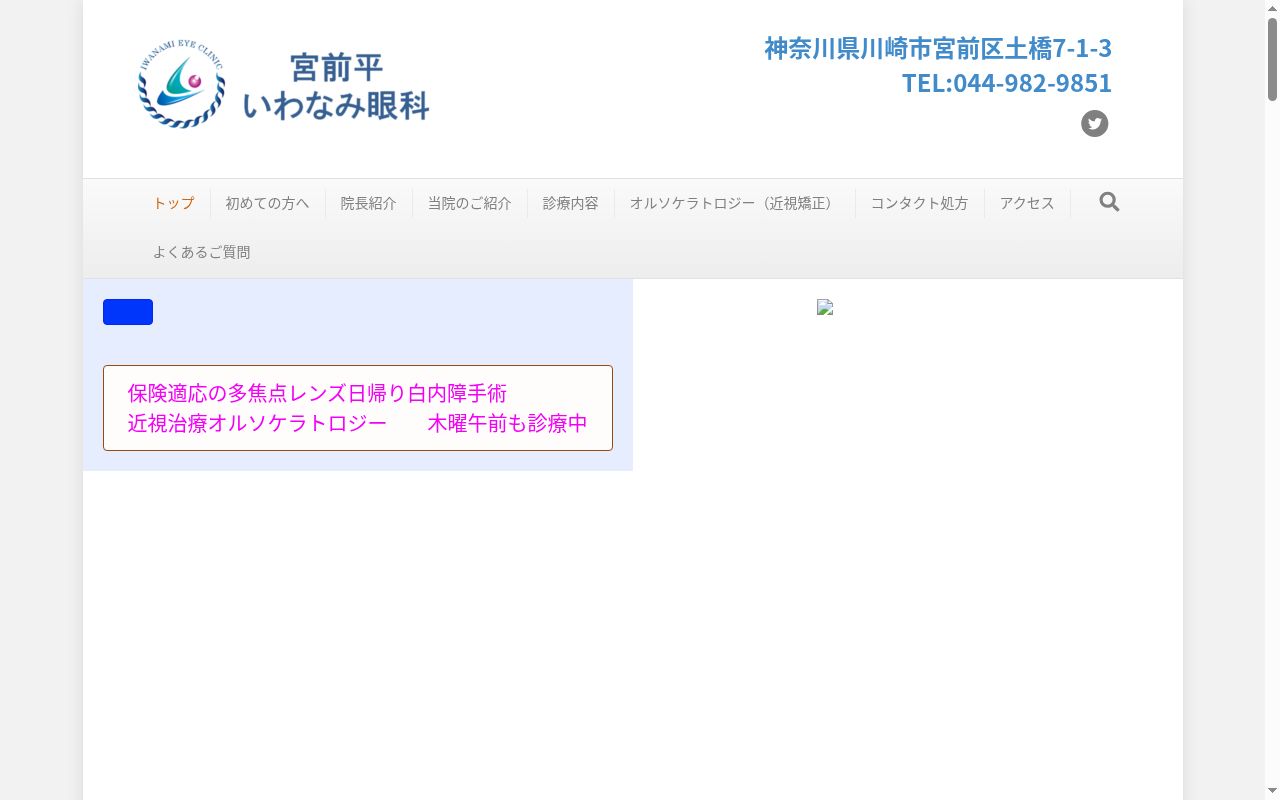Select the トップ menu item
Viewport: 1280px width, 800px height.
173,203
